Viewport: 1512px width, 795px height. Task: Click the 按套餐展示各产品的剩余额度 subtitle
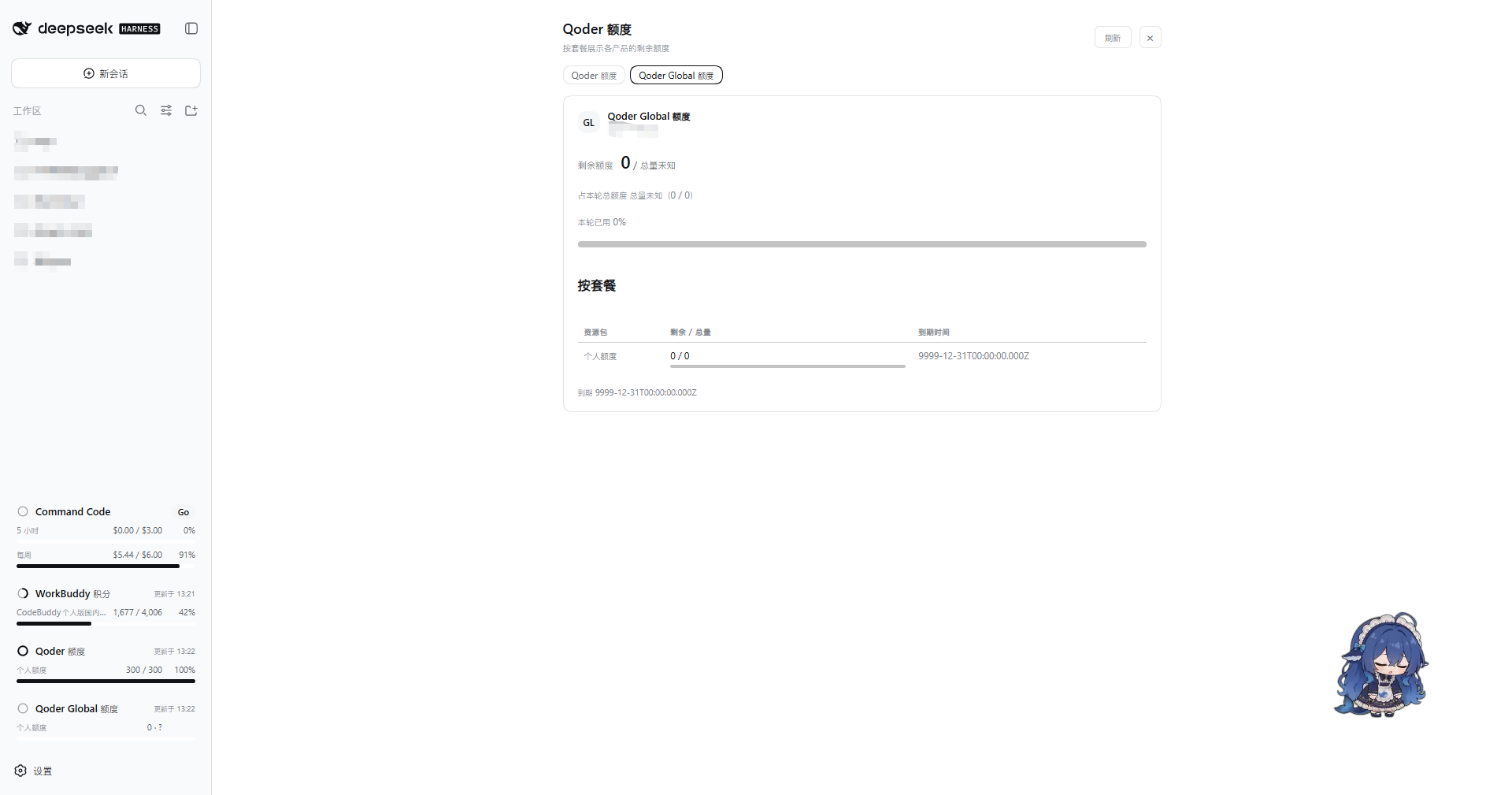[616, 49]
